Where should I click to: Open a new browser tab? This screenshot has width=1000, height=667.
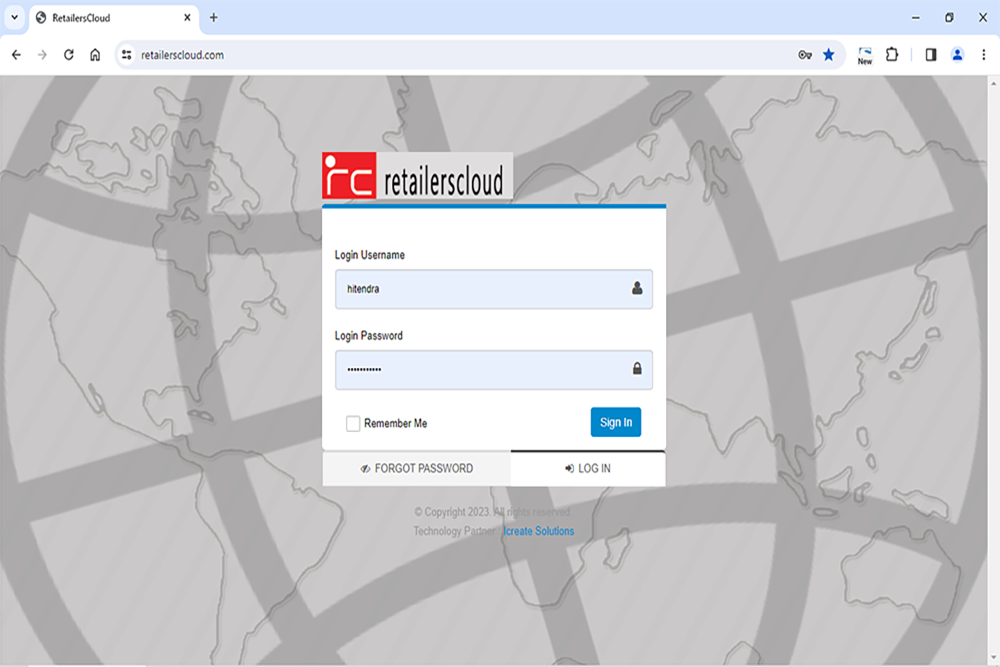[213, 17]
